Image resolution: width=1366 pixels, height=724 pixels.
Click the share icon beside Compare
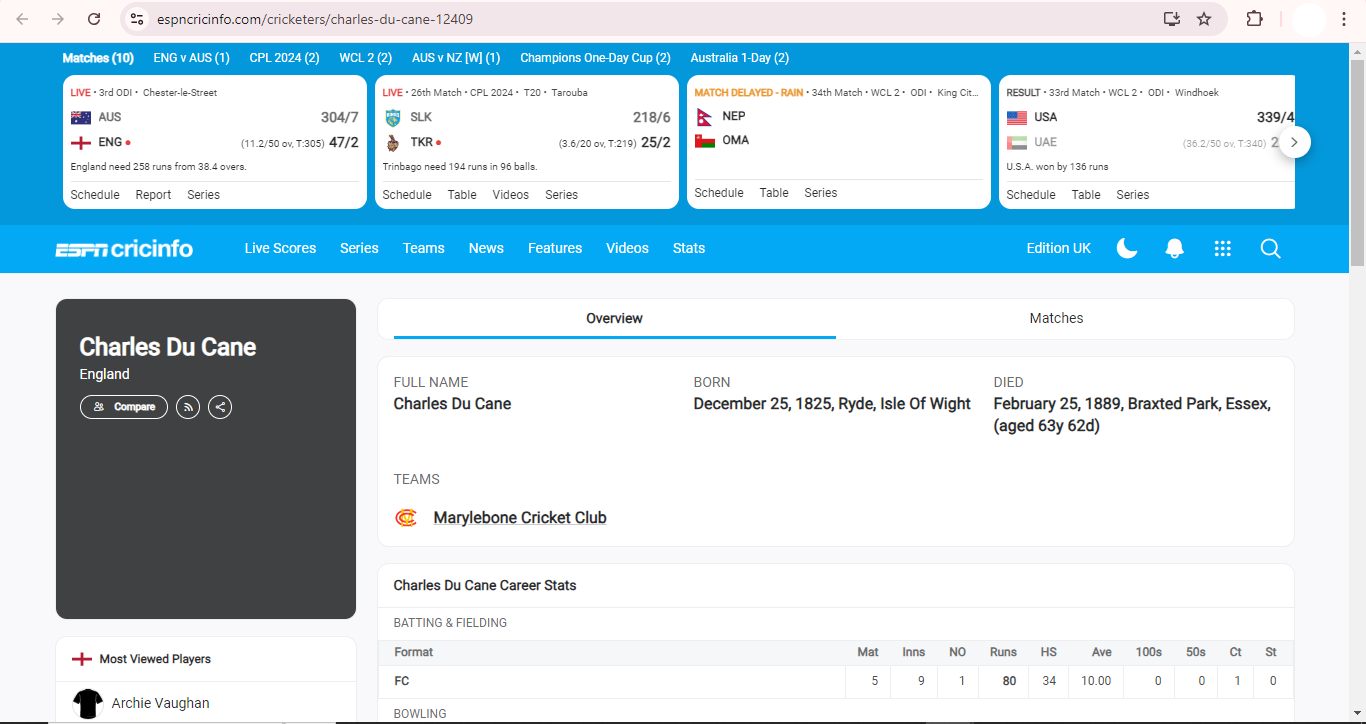(220, 407)
